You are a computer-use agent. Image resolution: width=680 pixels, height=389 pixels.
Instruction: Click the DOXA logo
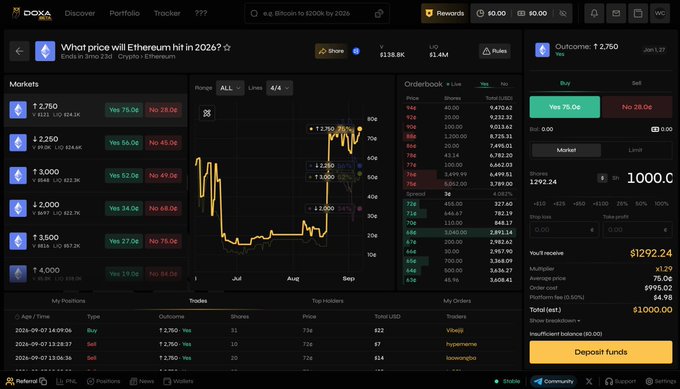tap(32, 13)
